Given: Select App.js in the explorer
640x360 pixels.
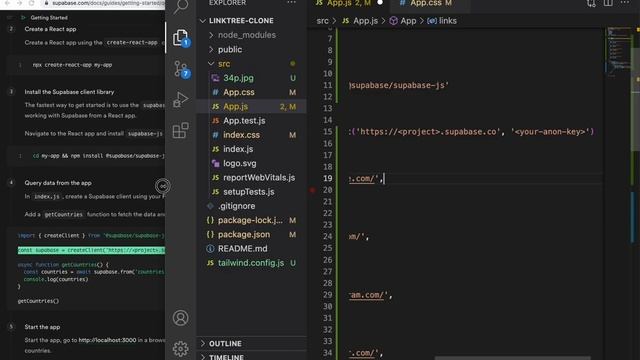Looking at the screenshot, I should (x=236, y=107).
